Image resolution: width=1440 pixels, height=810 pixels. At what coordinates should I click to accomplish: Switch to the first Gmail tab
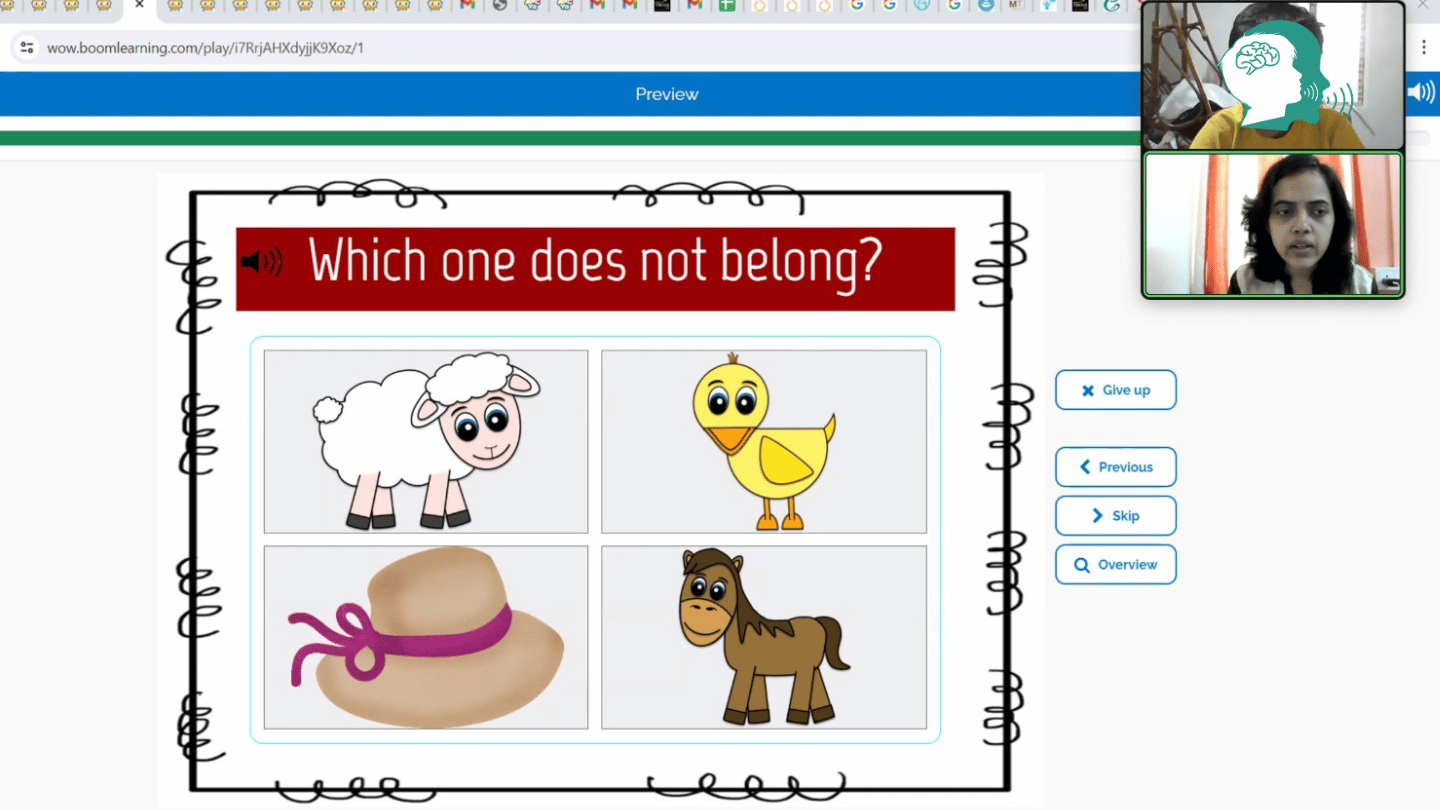pyautogui.click(x=466, y=5)
